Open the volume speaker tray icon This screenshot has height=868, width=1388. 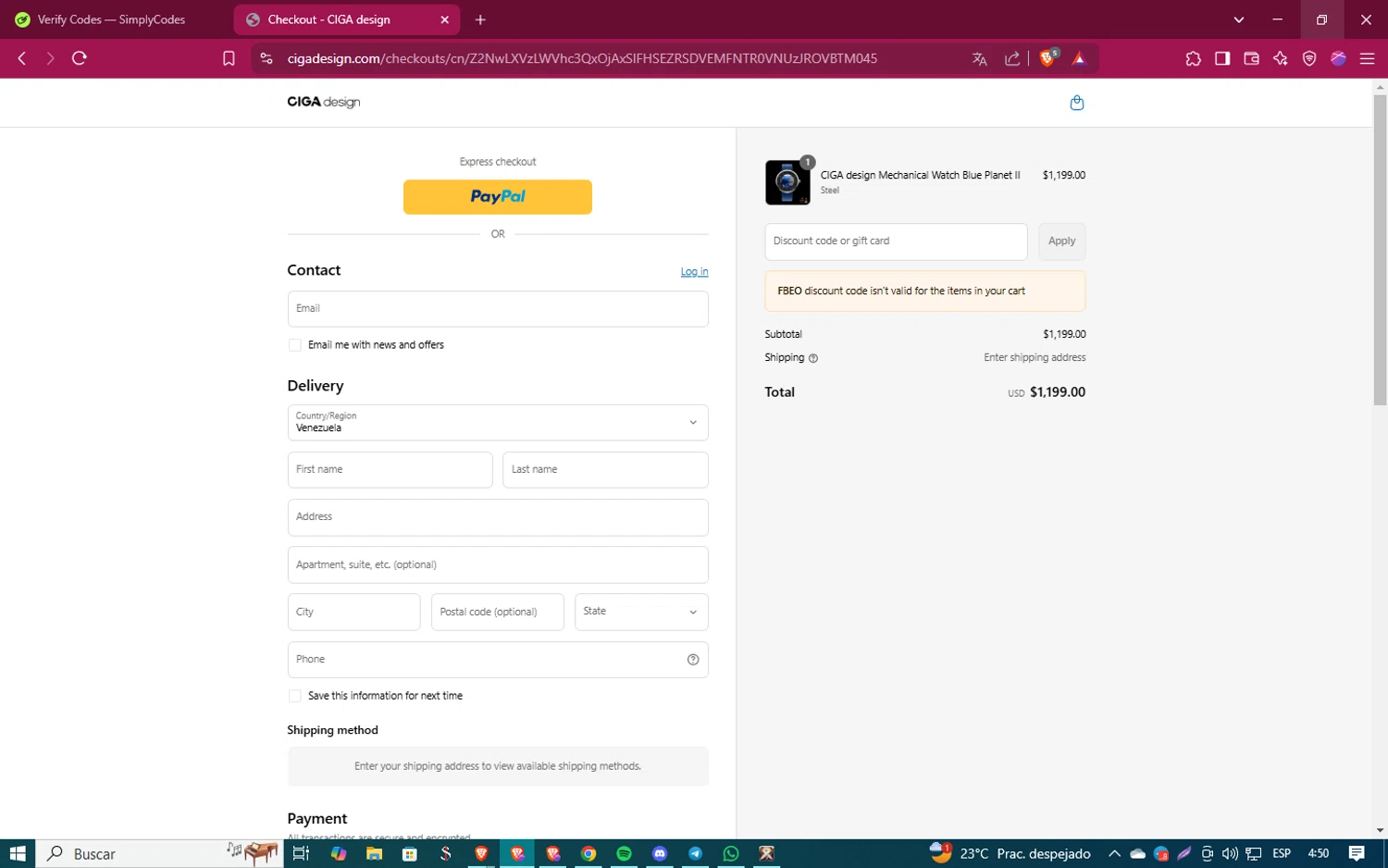click(1230, 853)
